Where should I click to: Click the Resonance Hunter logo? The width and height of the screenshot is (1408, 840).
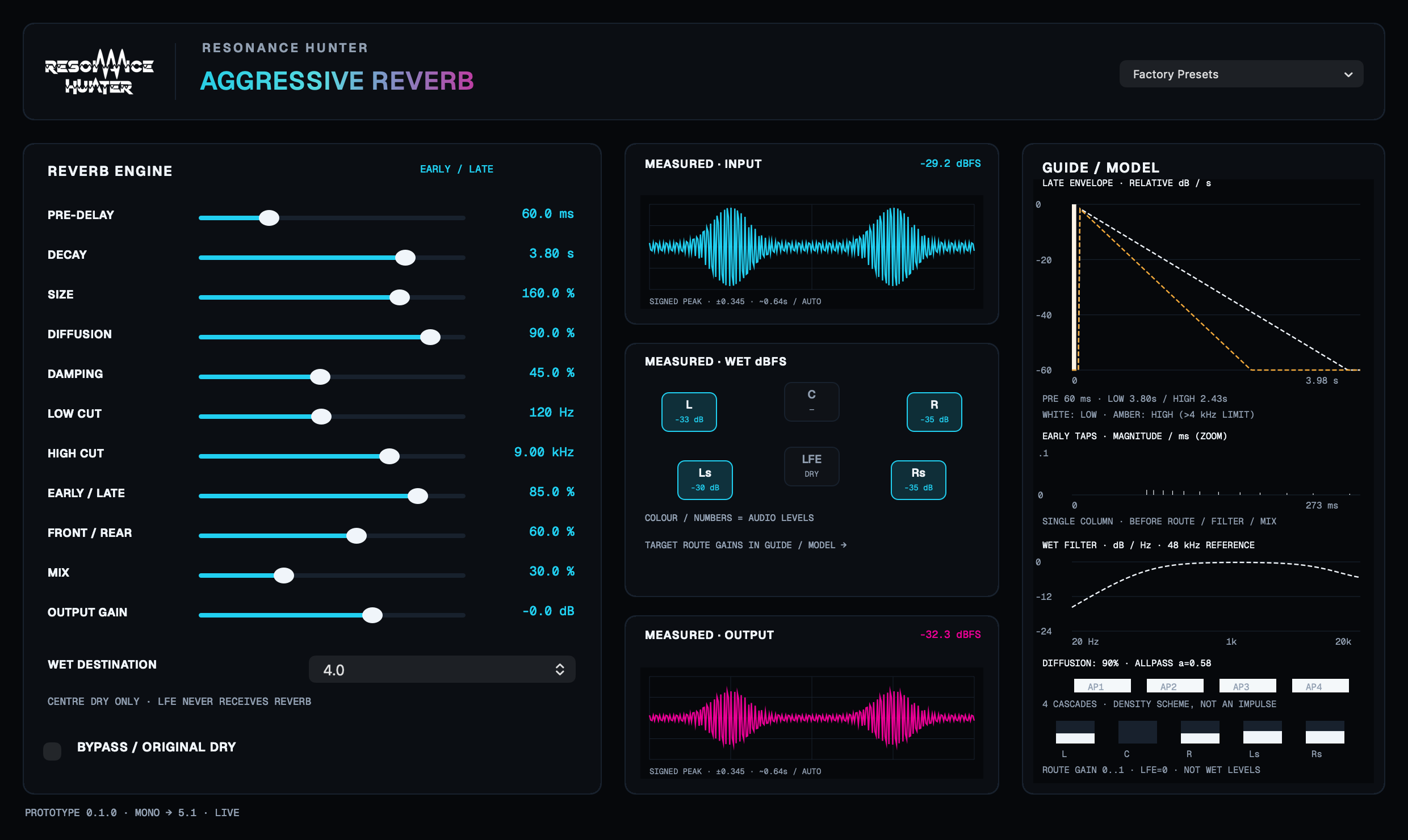[99, 72]
